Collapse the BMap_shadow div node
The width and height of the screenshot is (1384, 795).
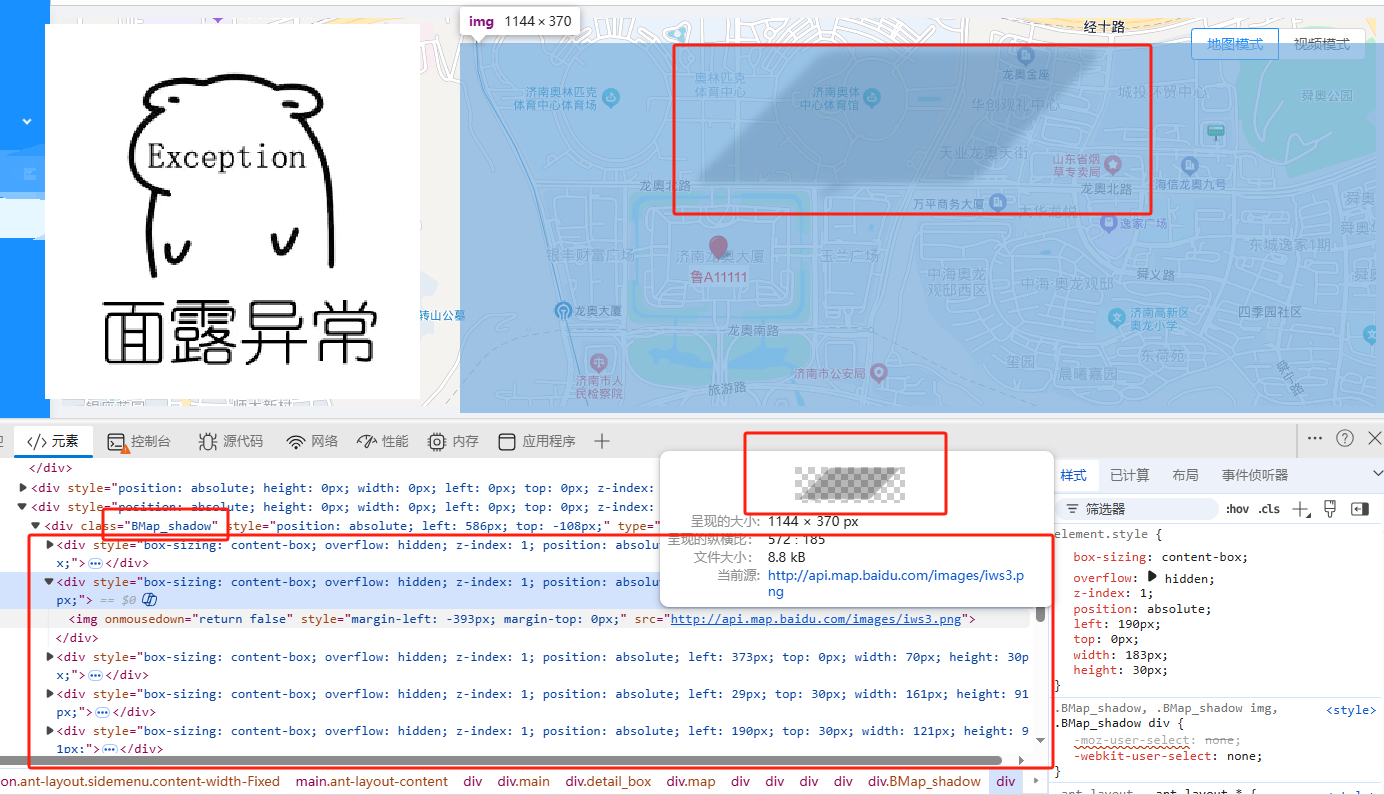click(35, 525)
